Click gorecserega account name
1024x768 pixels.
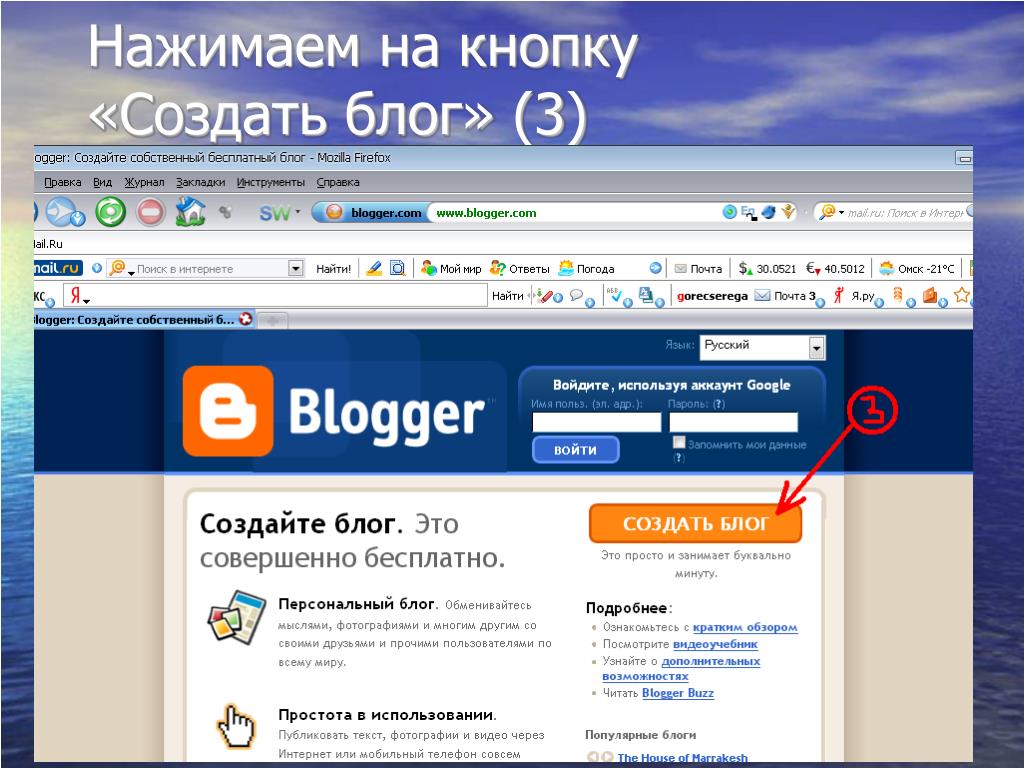(x=712, y=296)
